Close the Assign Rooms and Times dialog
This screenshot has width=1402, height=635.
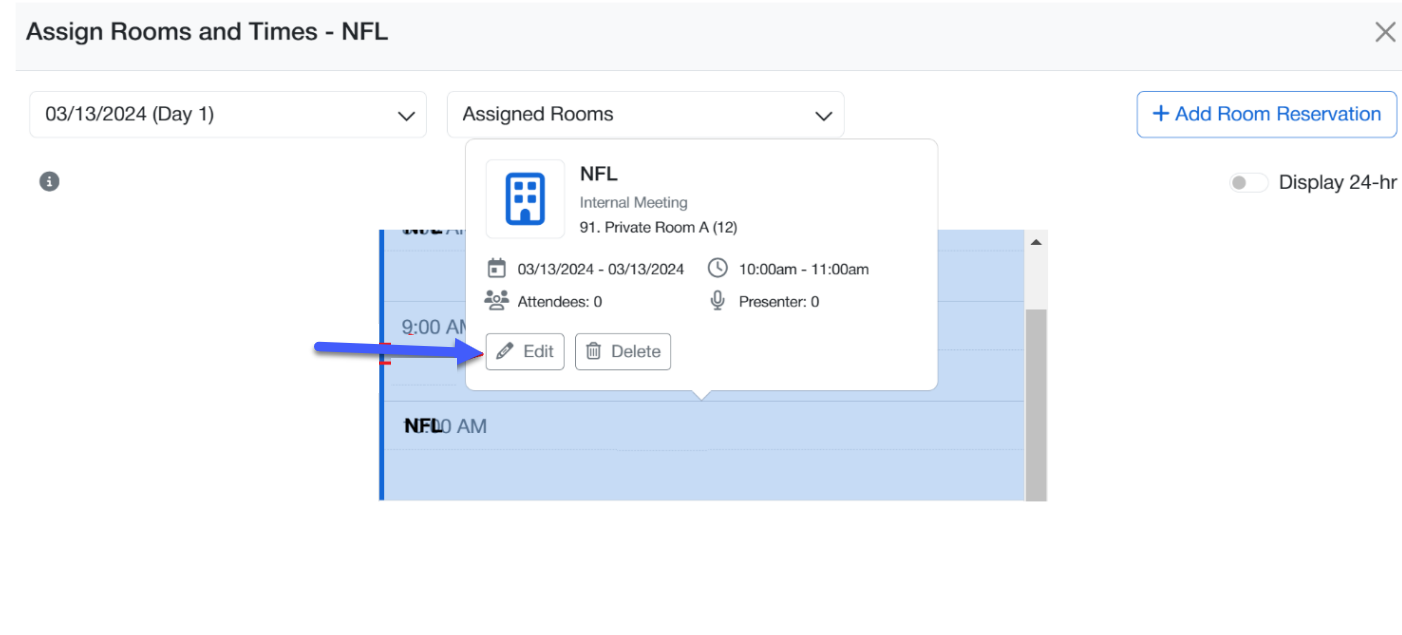point(1385,32)
